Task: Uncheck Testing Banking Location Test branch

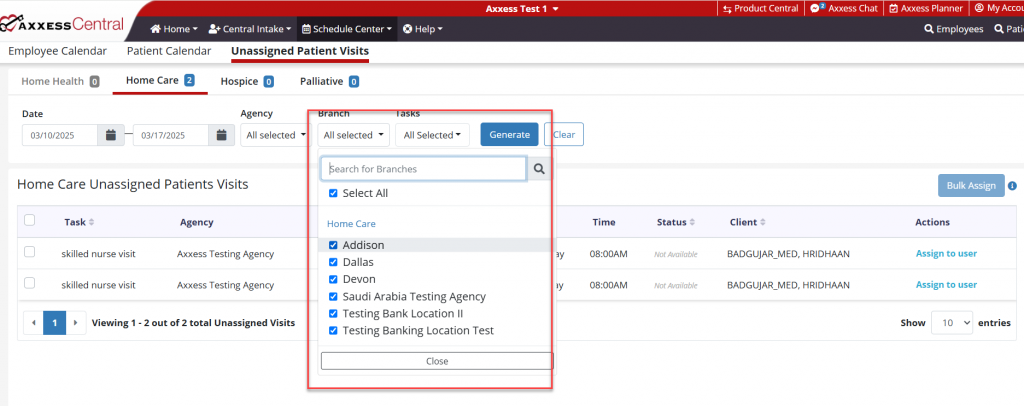Action: 333,330
